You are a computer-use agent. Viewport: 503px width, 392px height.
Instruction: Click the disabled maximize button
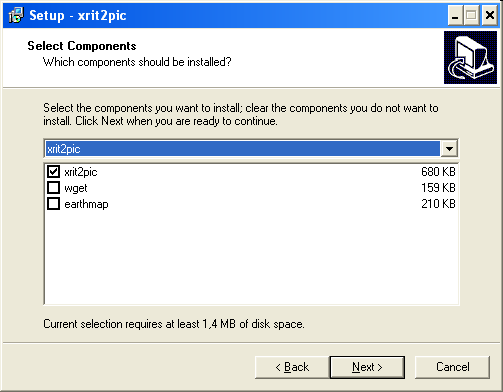pos(471,15)
